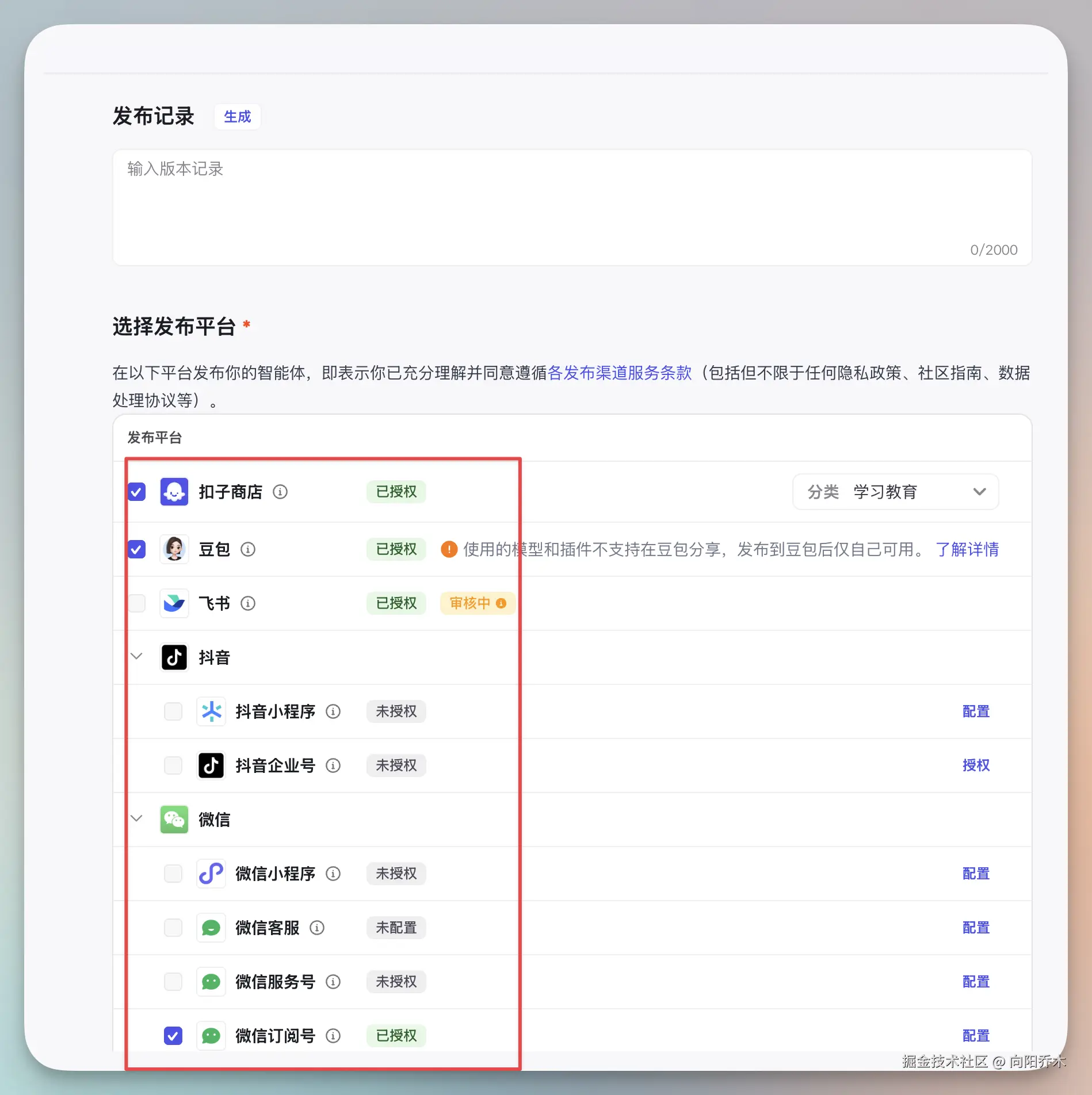Click the 发布记录 section heading
Viewport: 1092px width, 1095px height.
click(x=154, y=116)
